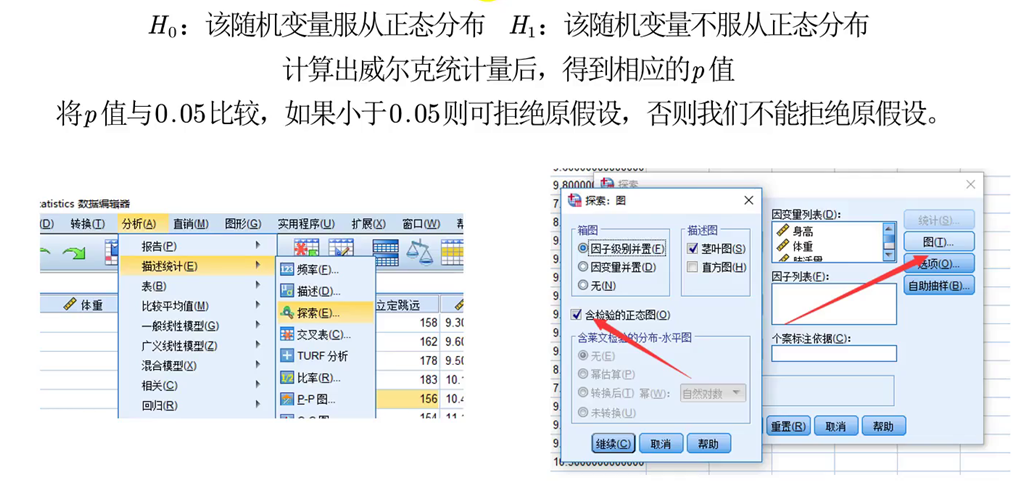Select 转换后(T) radio button
The height and width of the screenshot is (482, 1031).
[x=582, y=393]
